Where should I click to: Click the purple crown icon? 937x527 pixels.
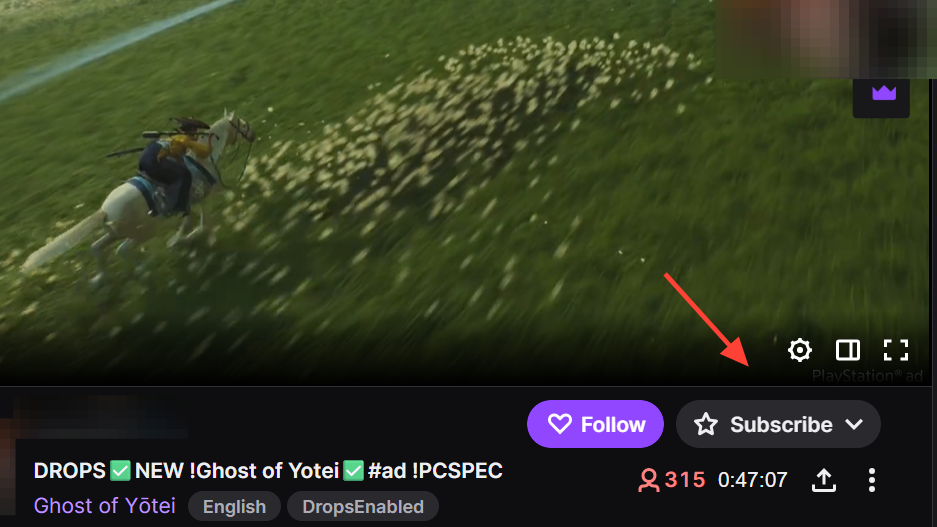[884, 93]
